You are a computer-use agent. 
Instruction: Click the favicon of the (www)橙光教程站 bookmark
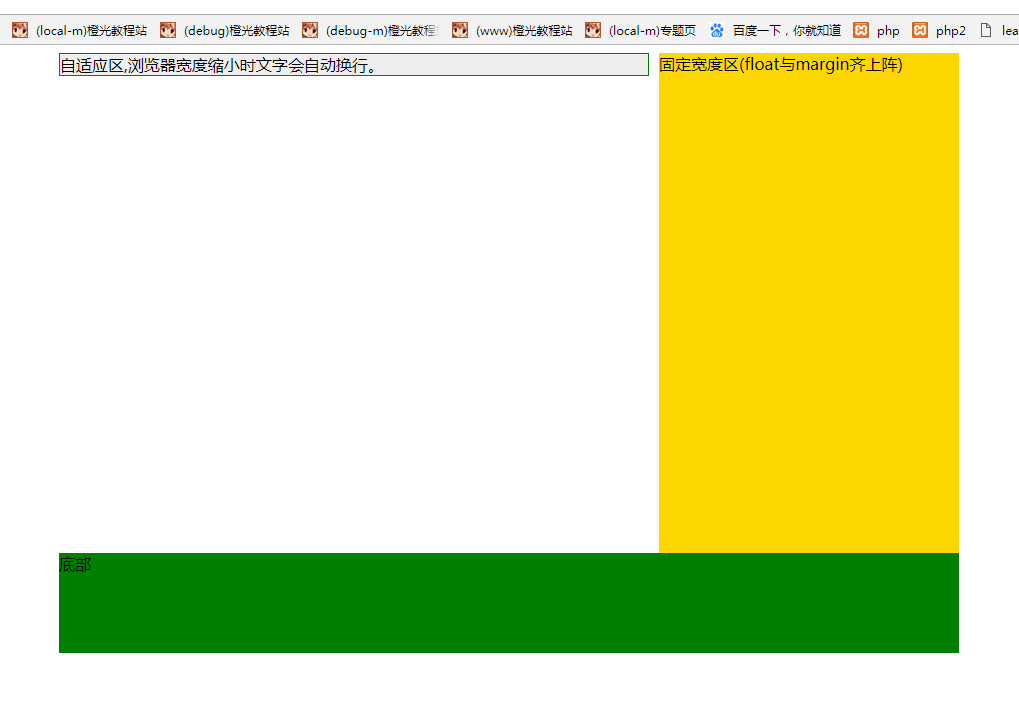[x=460, y=30]
